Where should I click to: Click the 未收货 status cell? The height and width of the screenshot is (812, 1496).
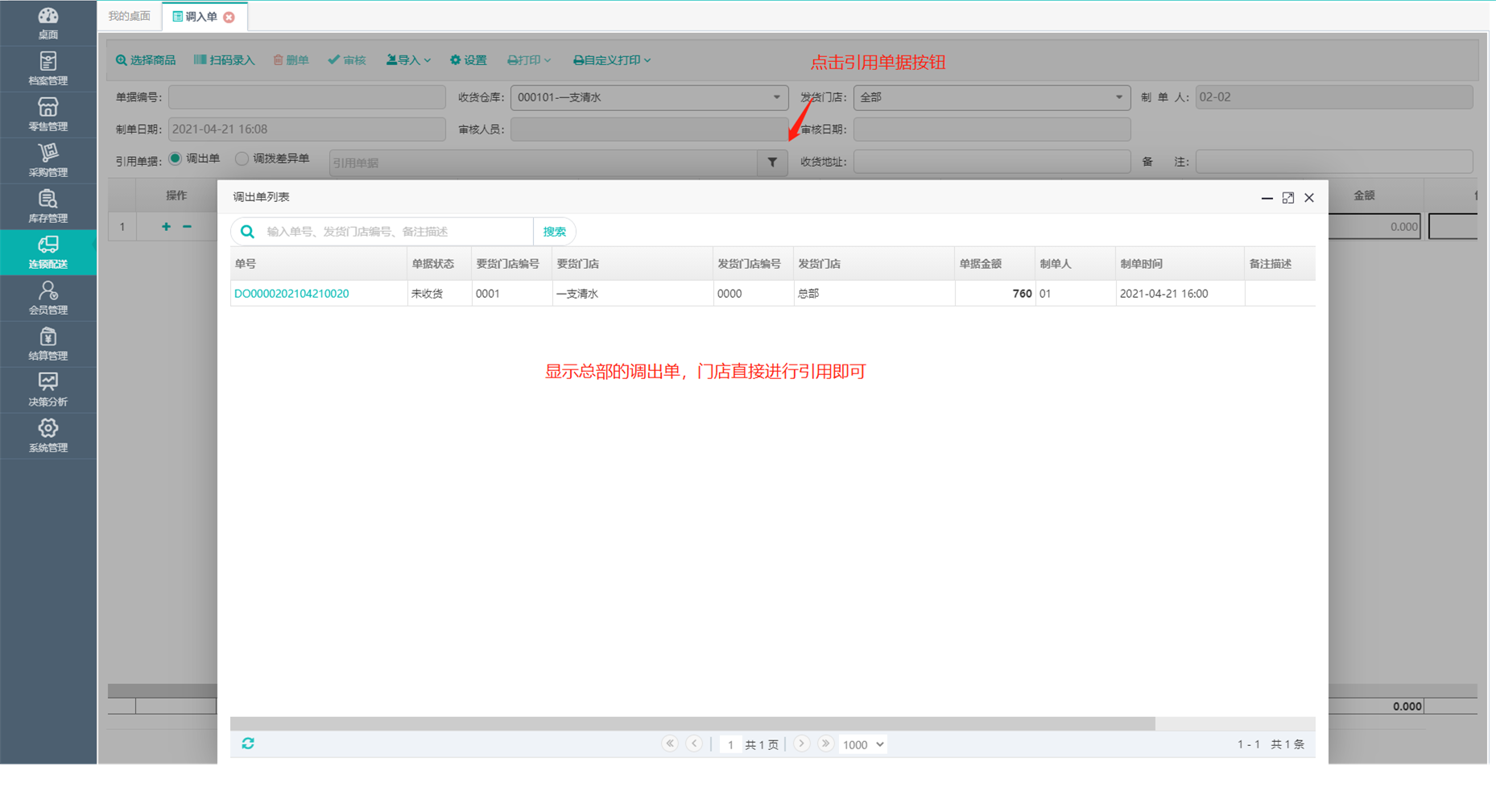coord(440,294)
